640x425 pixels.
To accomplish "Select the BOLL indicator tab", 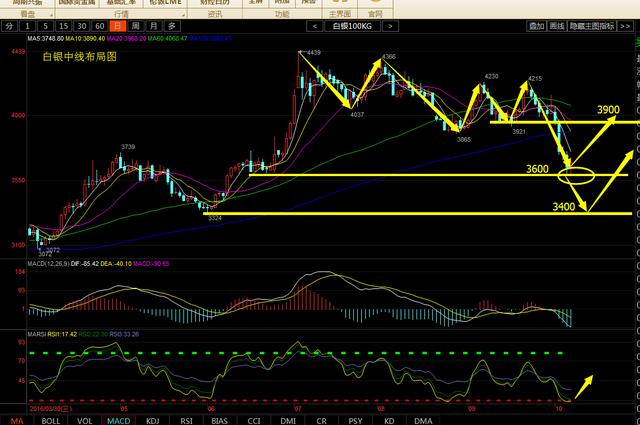I will 51,421.
